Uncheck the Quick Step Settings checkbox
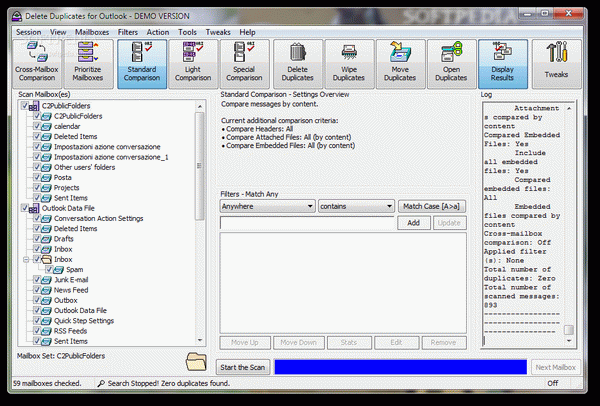600x406 pixels. point(37,320)
